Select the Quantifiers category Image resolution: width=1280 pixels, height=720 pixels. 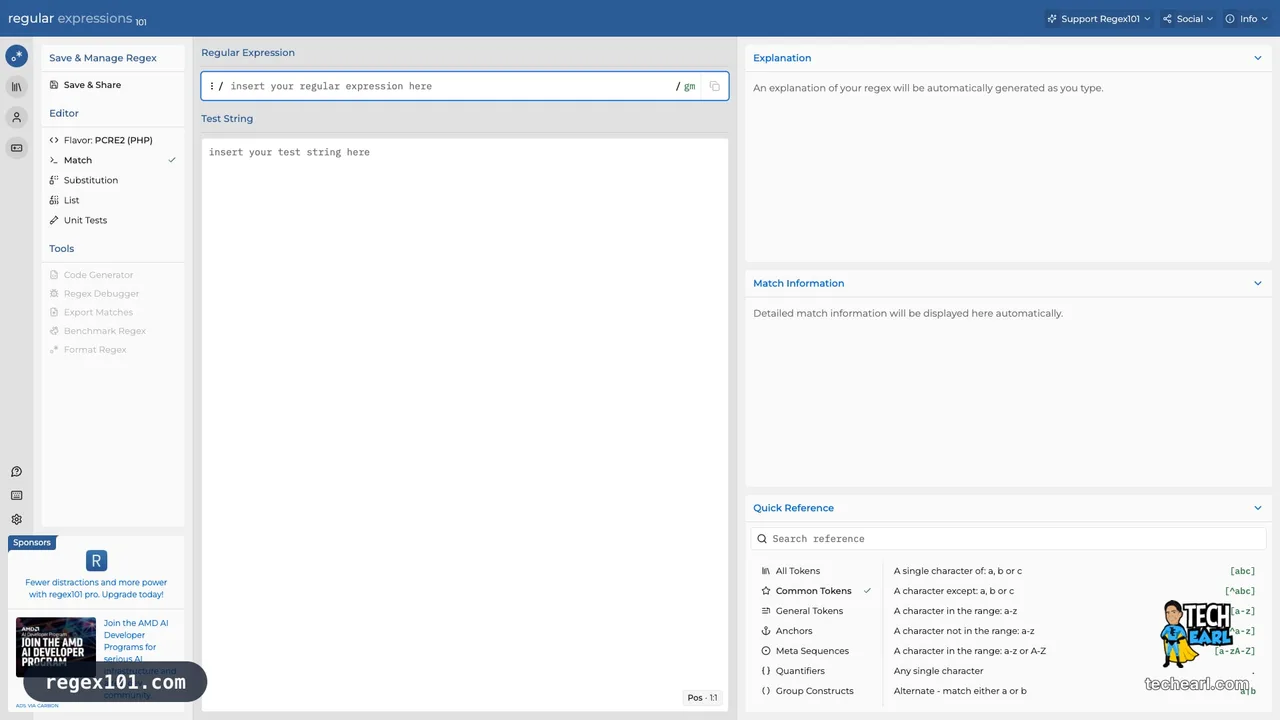(x=816, y=671)
